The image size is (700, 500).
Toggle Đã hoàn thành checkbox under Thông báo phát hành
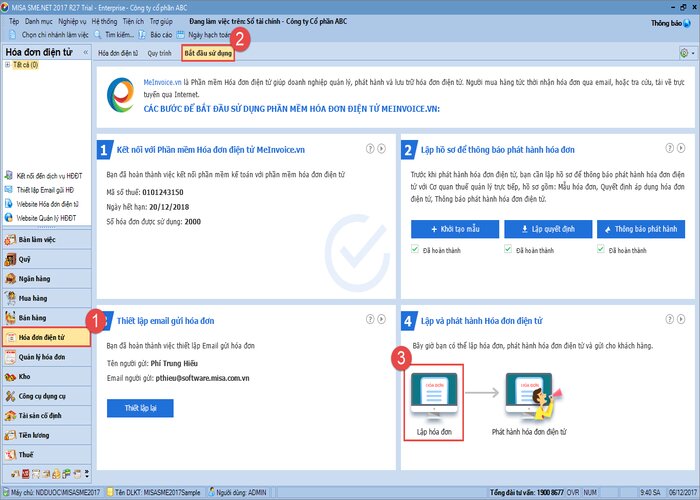coord(601,249)
